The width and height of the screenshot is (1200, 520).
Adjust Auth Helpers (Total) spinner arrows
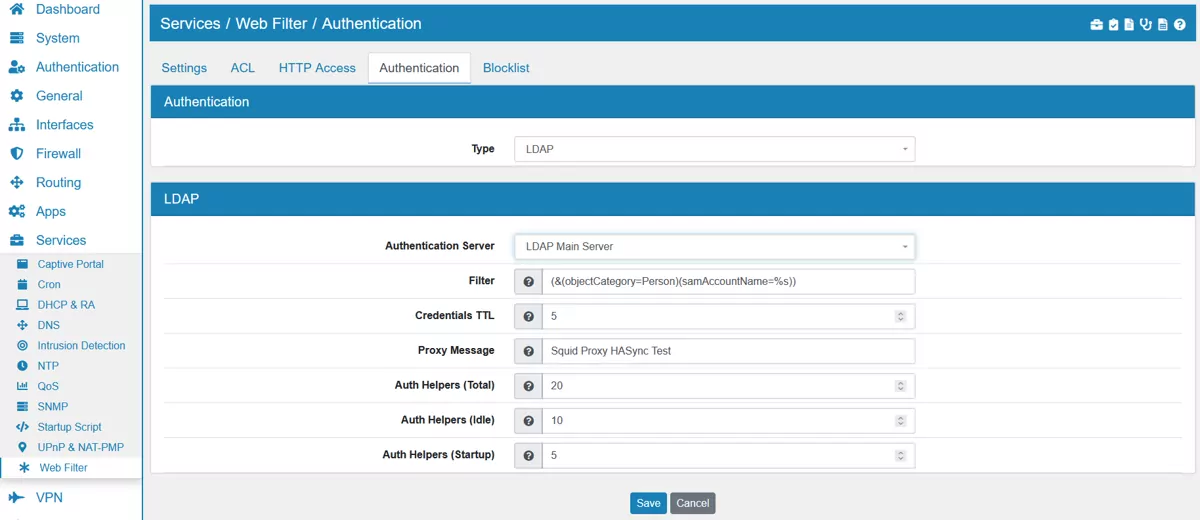[900, 386]
